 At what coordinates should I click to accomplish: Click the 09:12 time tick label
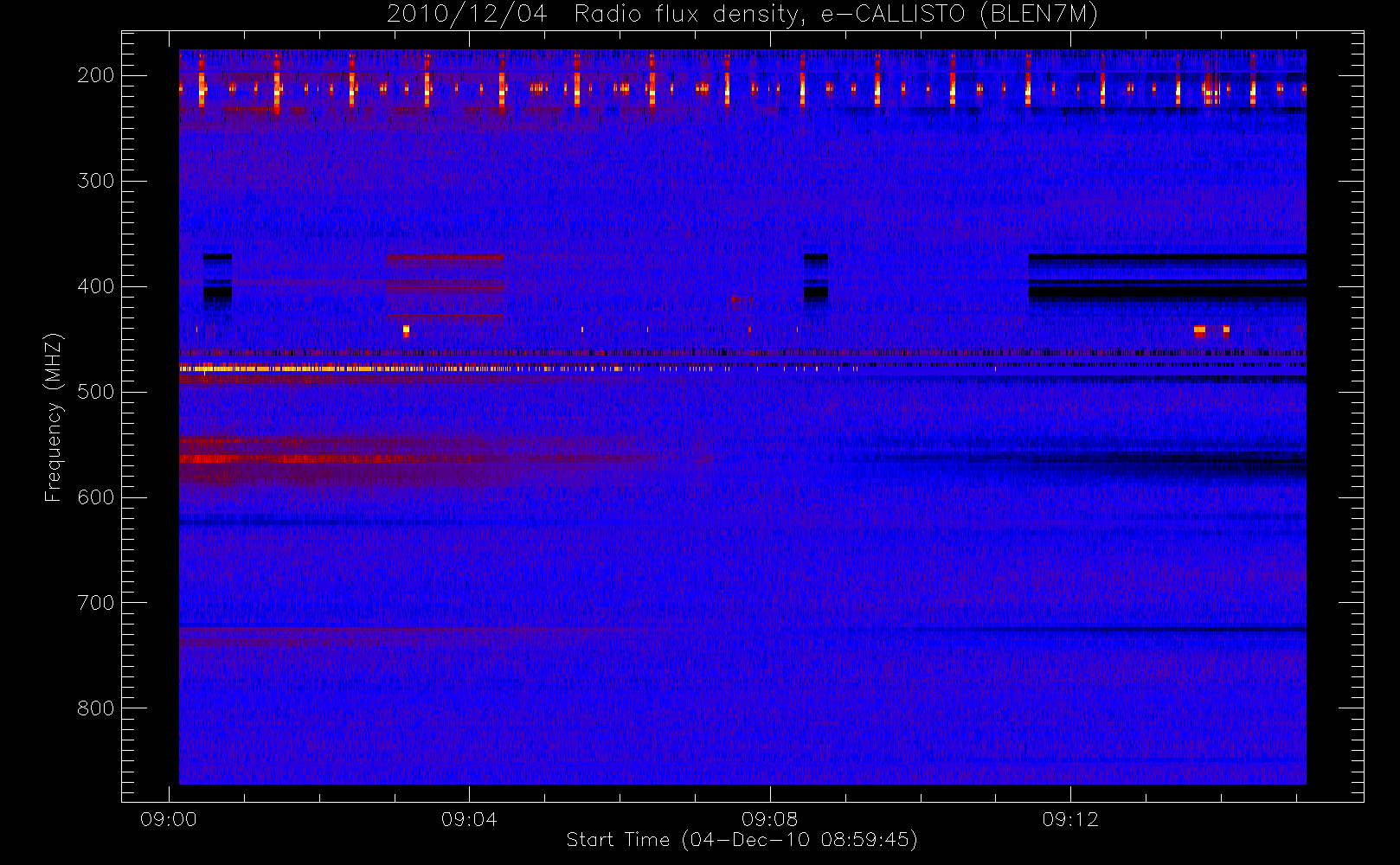(x=1070, y=819)
